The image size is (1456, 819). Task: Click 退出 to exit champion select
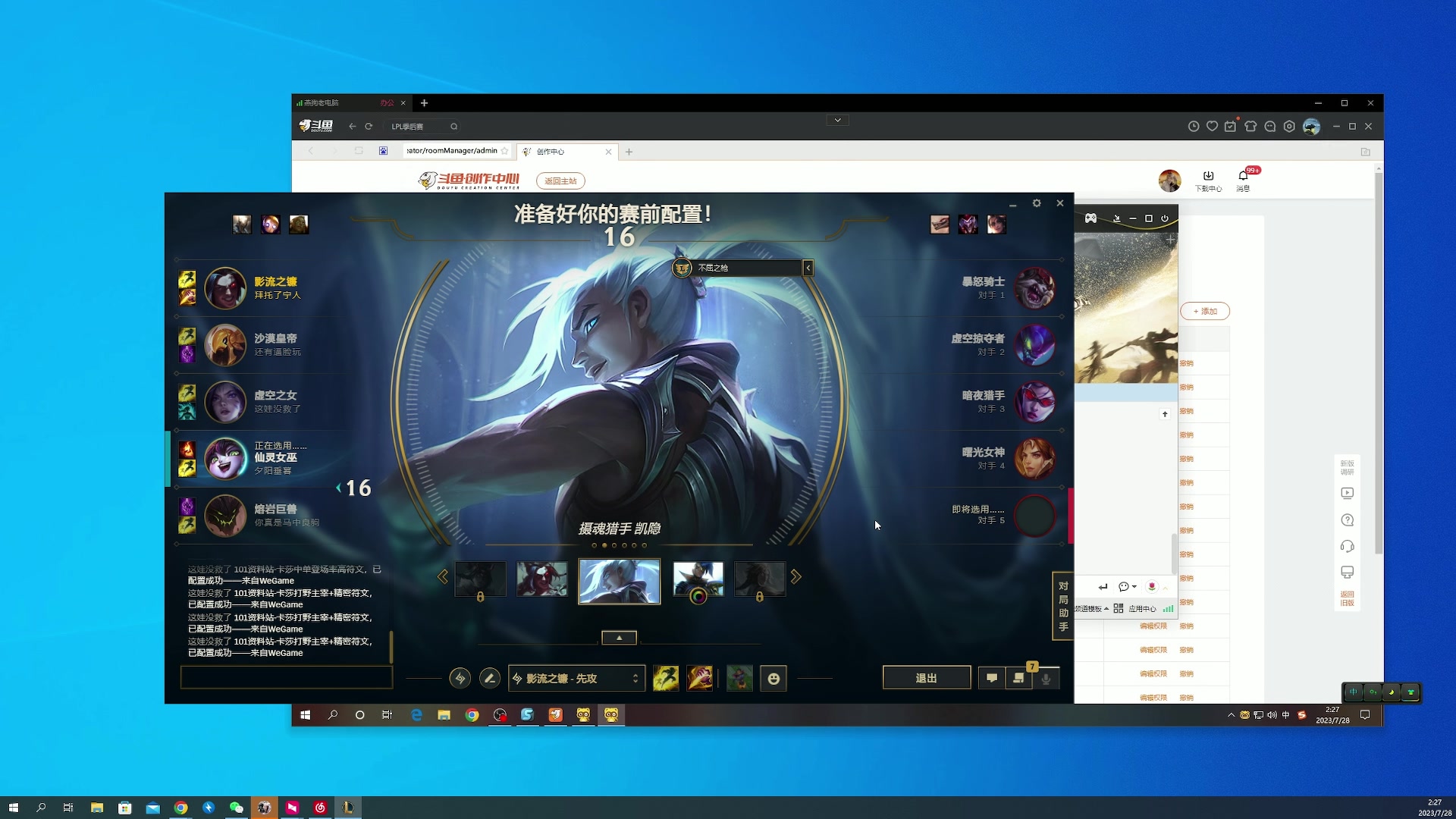927,677
